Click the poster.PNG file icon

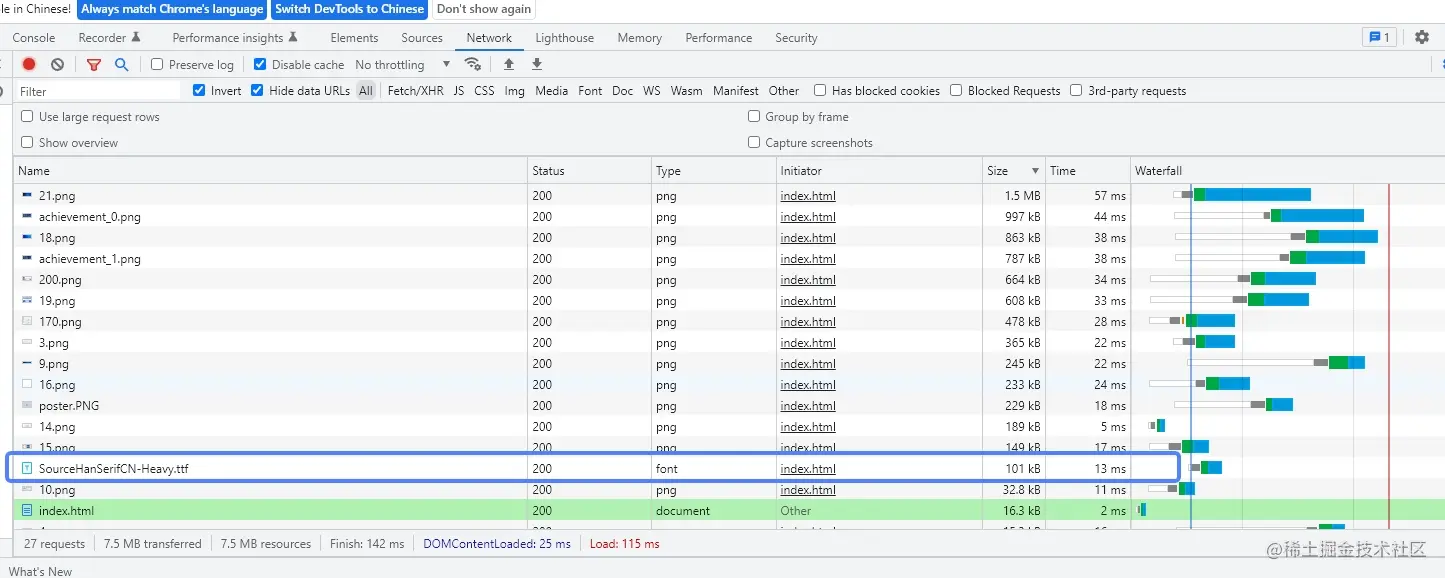27,405
